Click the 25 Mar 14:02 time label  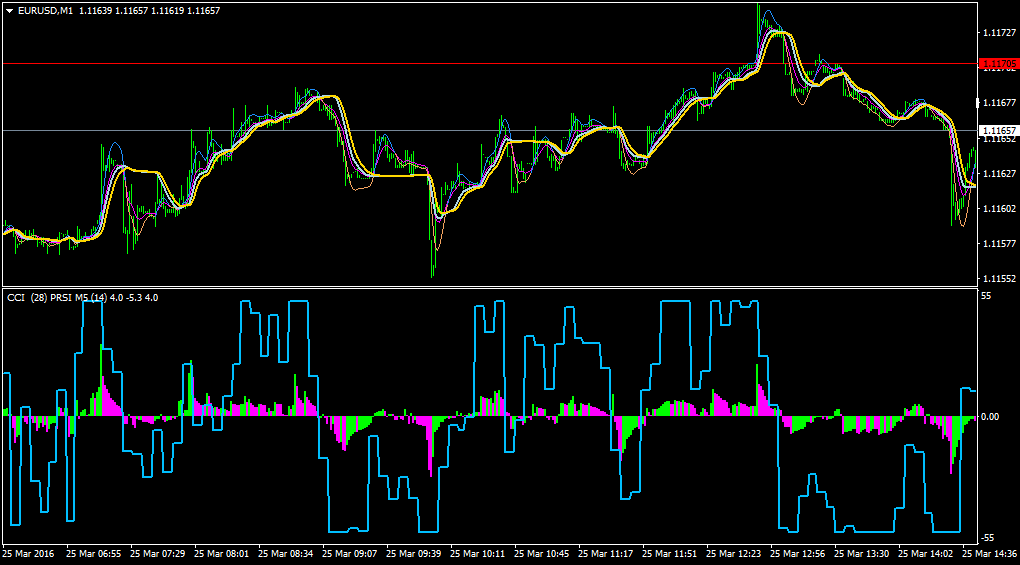(926, 554)
